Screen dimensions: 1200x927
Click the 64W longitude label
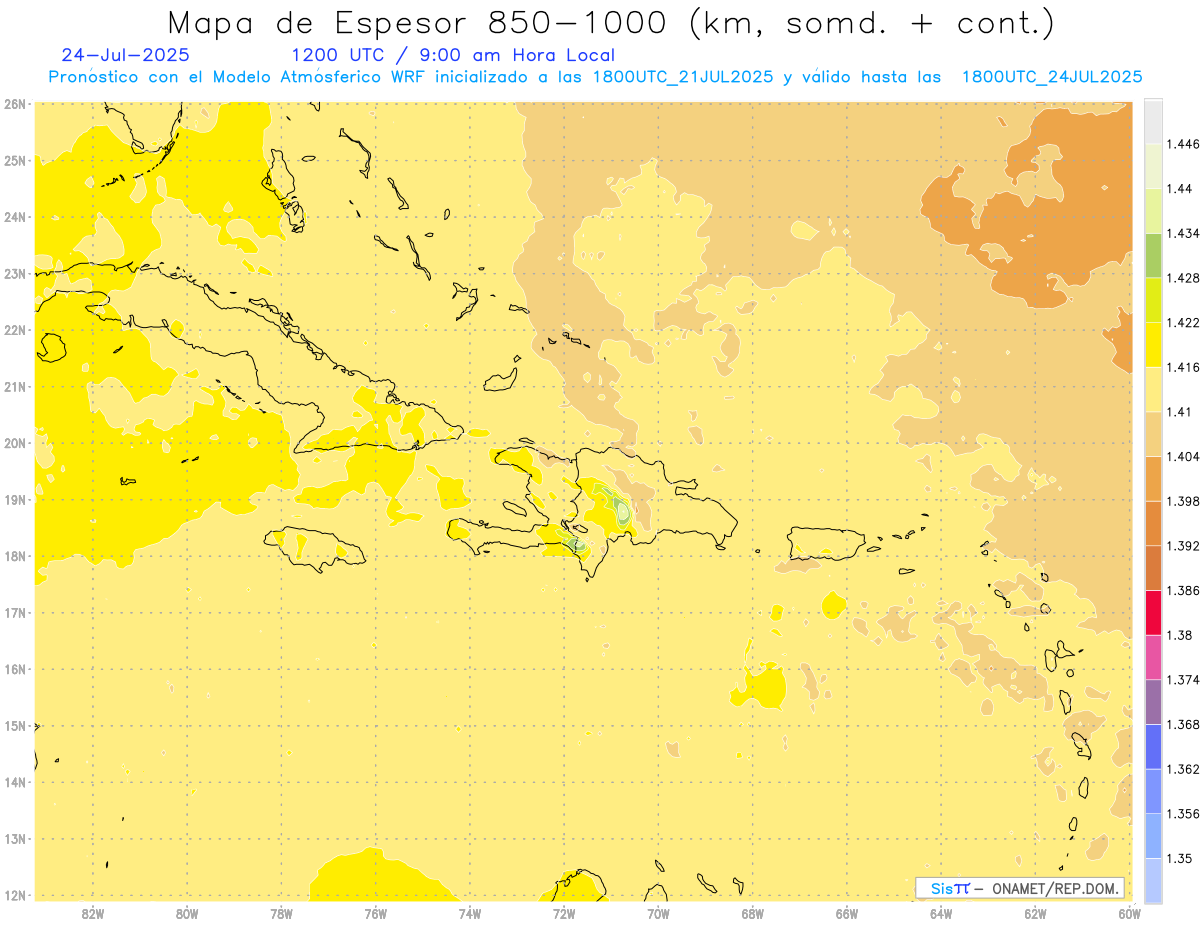[x=941, y=913]
